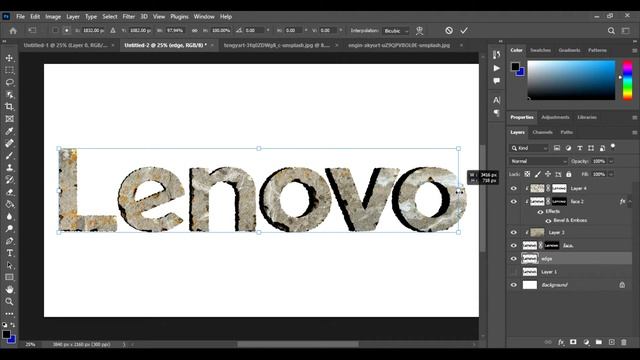
Task: Select the Hand tool
Action: [9, 289]
